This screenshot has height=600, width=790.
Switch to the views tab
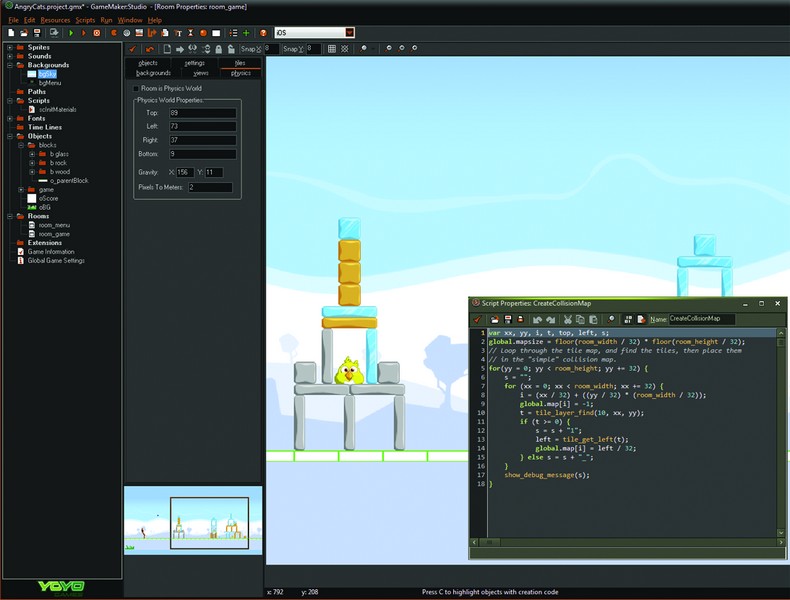click(x=201, y=73)
